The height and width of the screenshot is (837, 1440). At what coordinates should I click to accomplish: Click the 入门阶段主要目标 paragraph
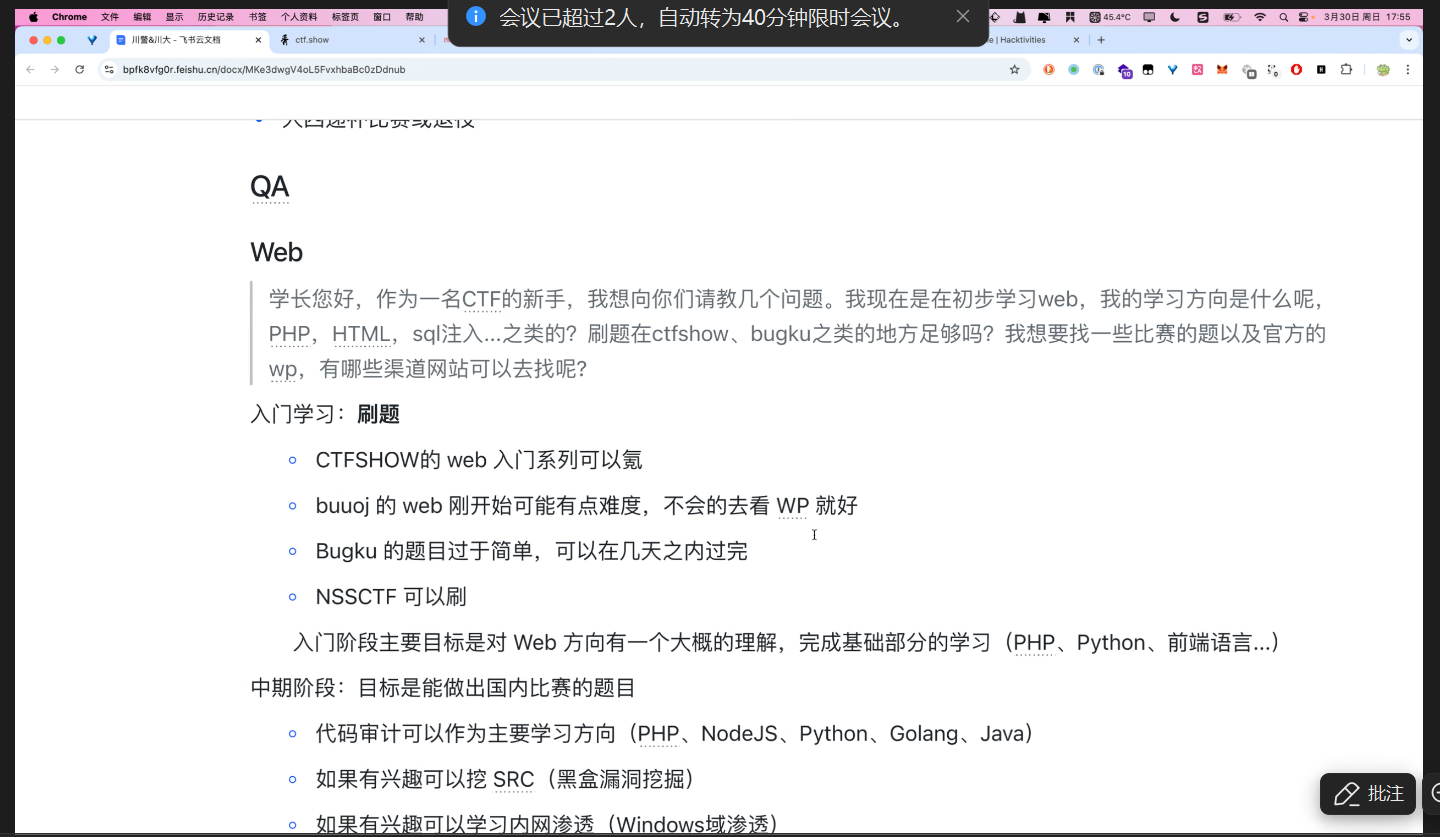pos(787,642)
